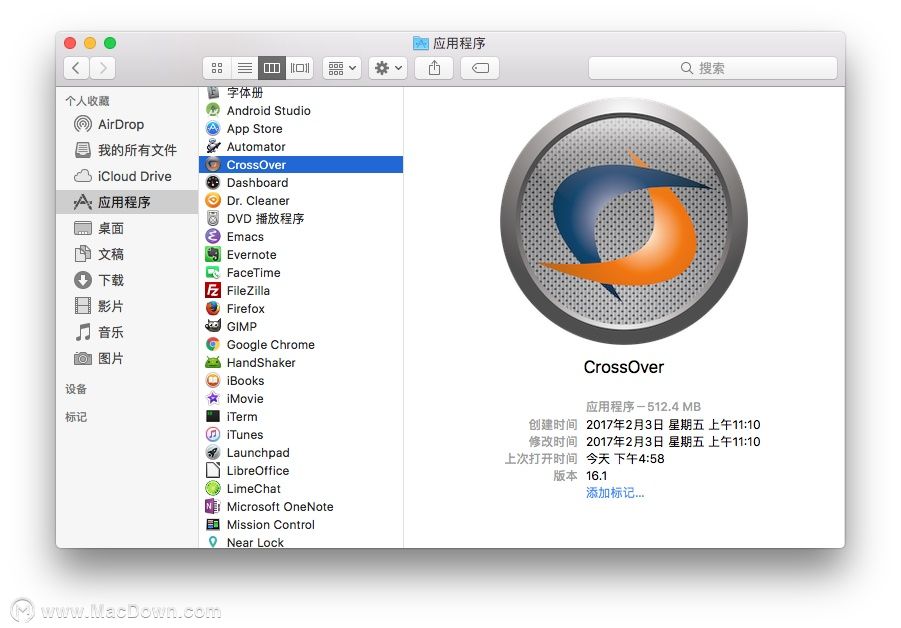901x628 pixels.
Task: Click the iTerm terminal icon
Action: (x=213, y=416)
